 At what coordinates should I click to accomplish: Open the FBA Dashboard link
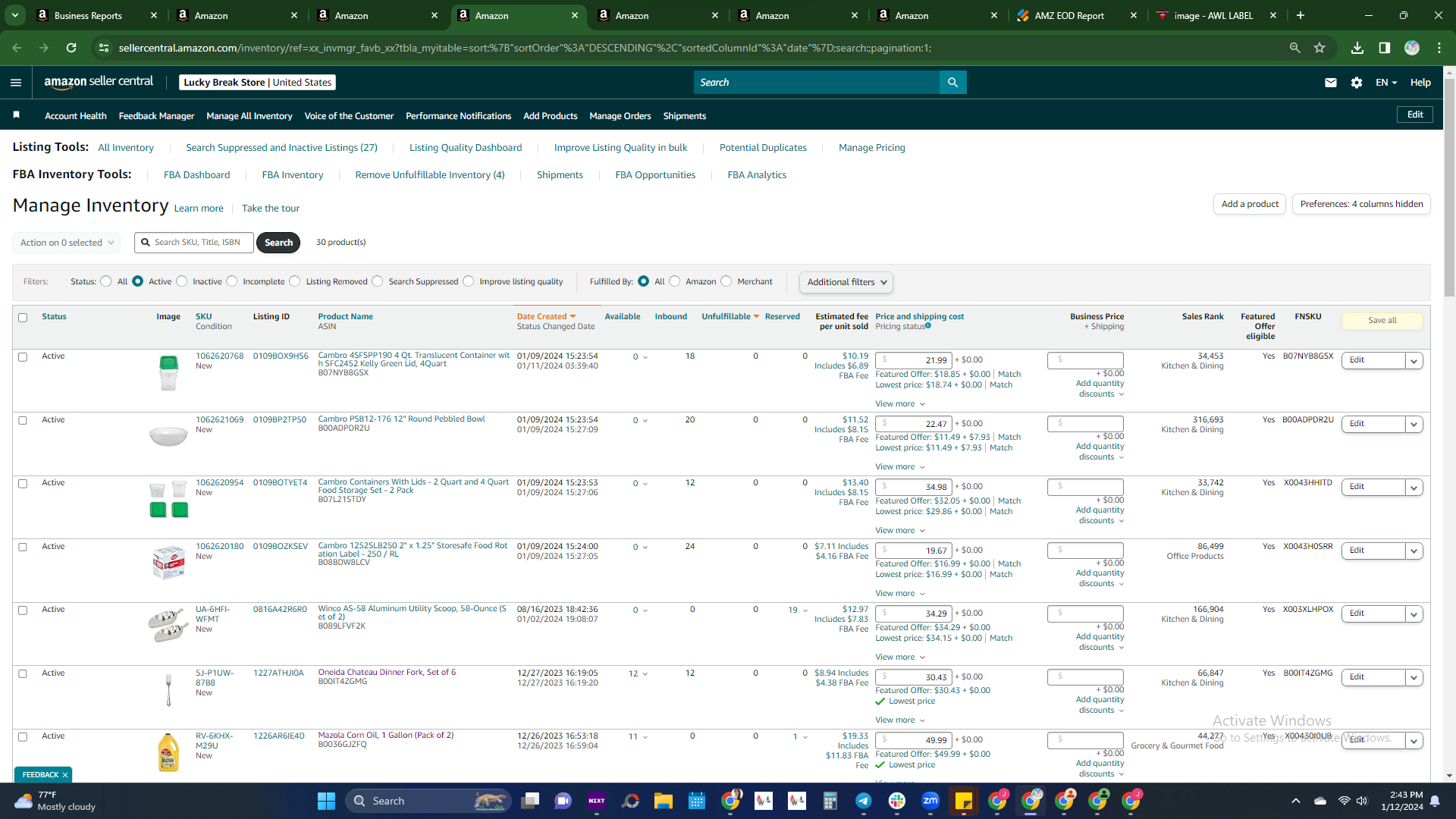coord(196,175)
